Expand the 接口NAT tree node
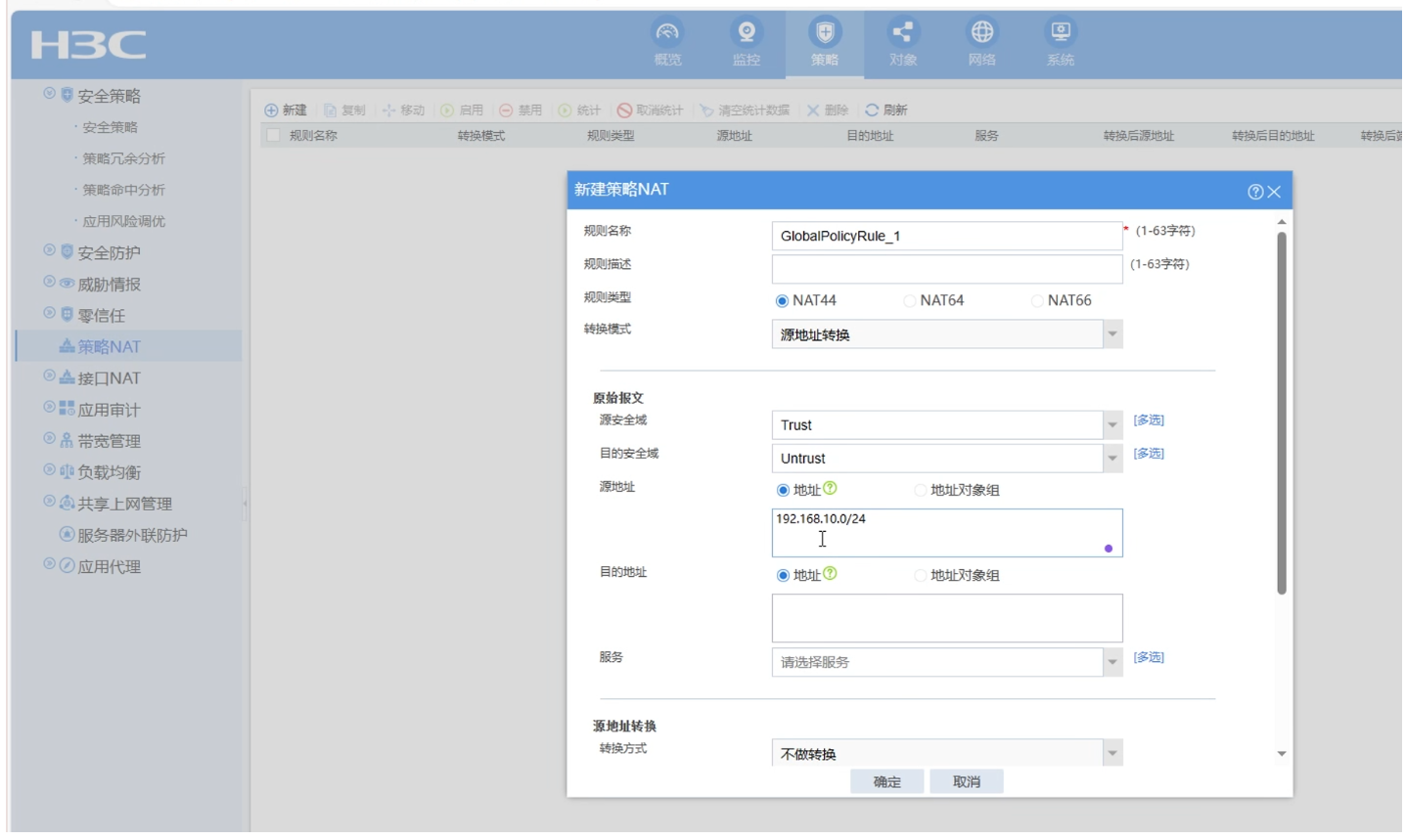This screenshot has width=1405, height=840. [x=49, y=376]
